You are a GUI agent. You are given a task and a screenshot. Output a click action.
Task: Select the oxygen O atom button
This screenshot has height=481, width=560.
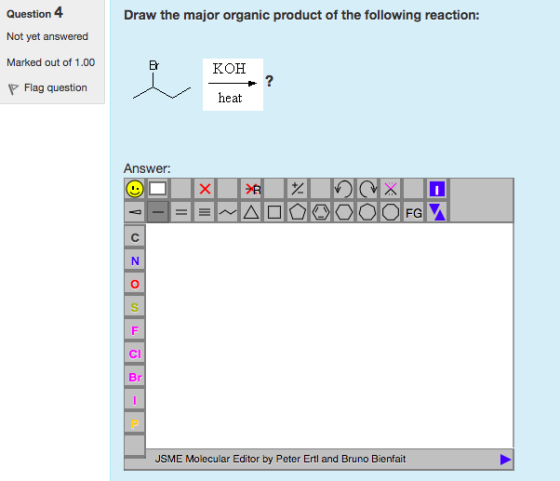pos(135,284)
